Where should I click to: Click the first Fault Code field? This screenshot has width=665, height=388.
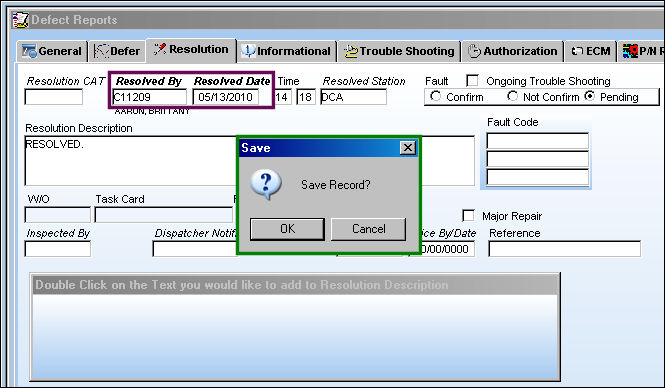(537, 141)
